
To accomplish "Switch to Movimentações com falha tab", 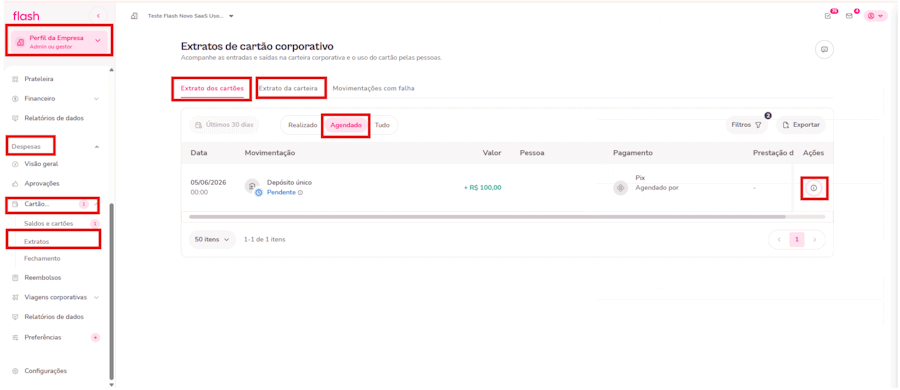I will [x=373, y=88].
